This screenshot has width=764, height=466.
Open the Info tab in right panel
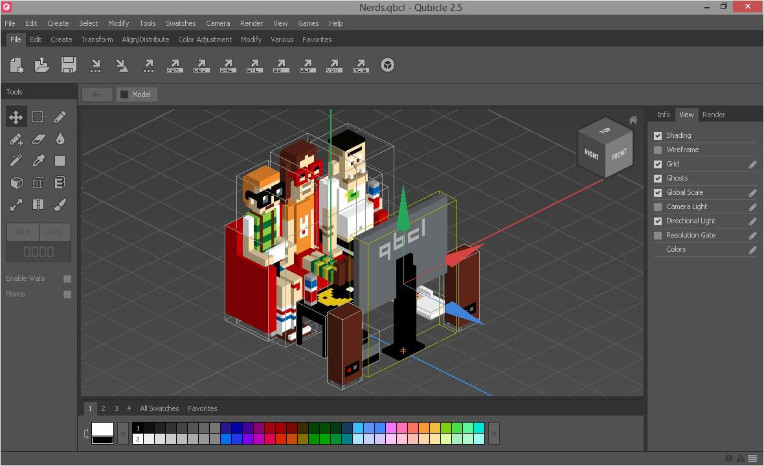tap(663, 115)
